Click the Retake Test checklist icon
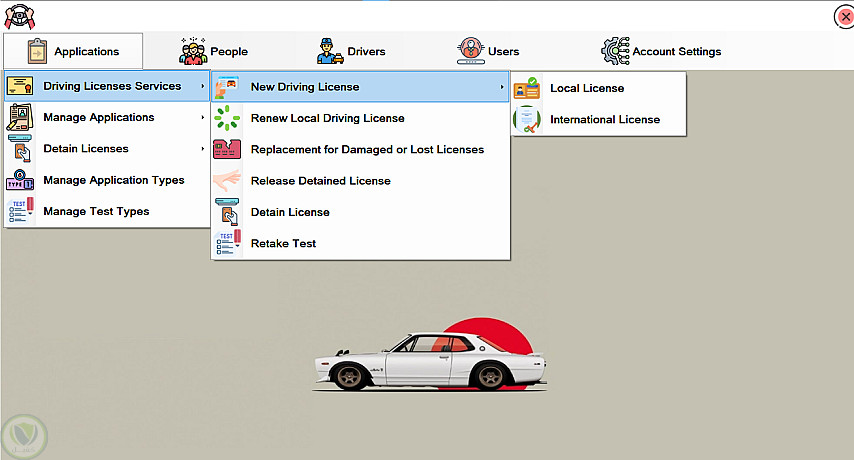854x460 pixels. (228, 243)
